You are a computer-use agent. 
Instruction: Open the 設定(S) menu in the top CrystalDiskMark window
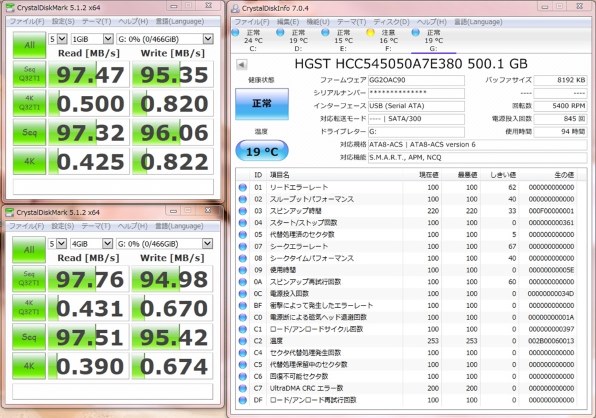coord(63,22)
